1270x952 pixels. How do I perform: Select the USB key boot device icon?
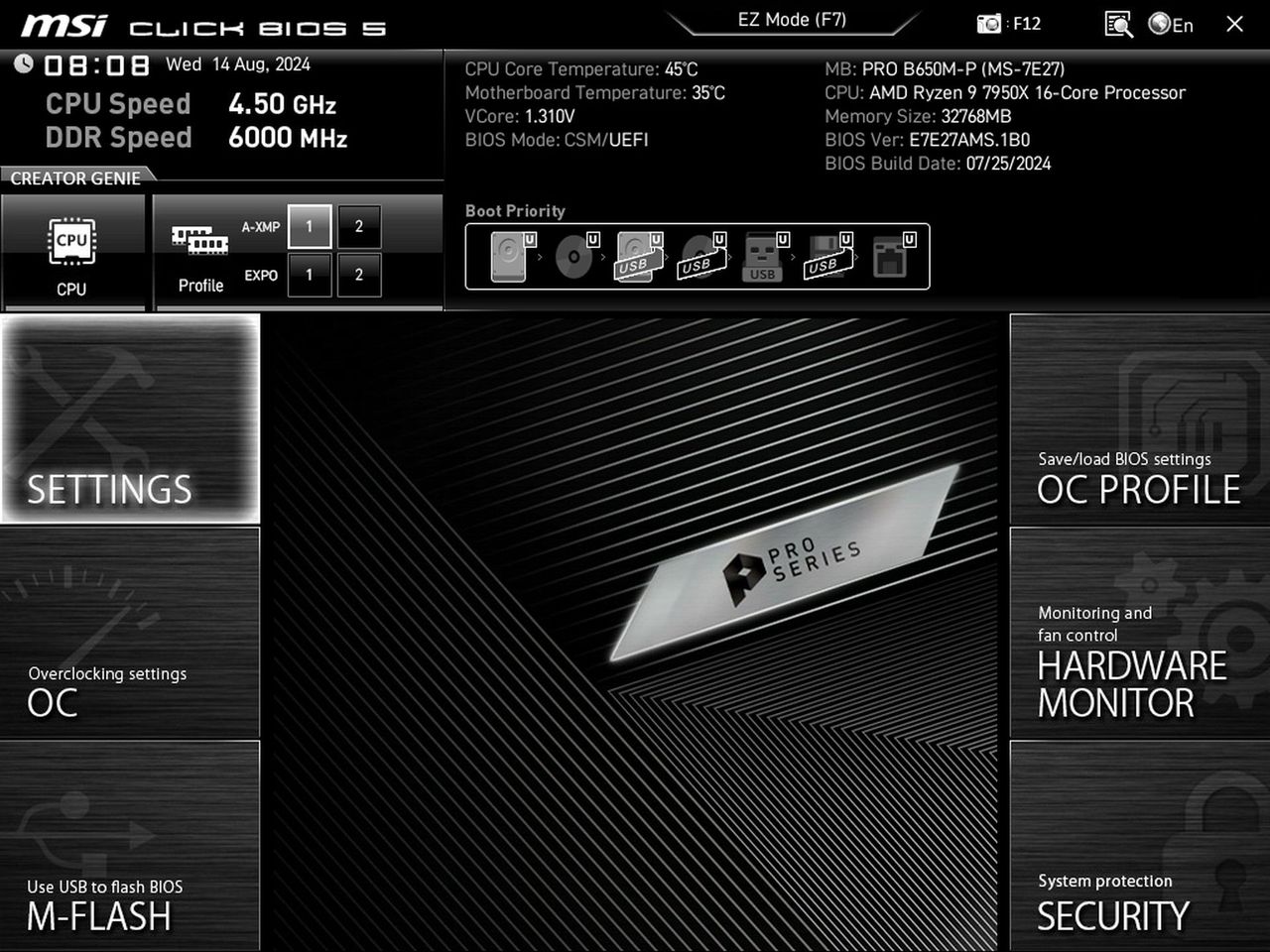pos(765,257)
